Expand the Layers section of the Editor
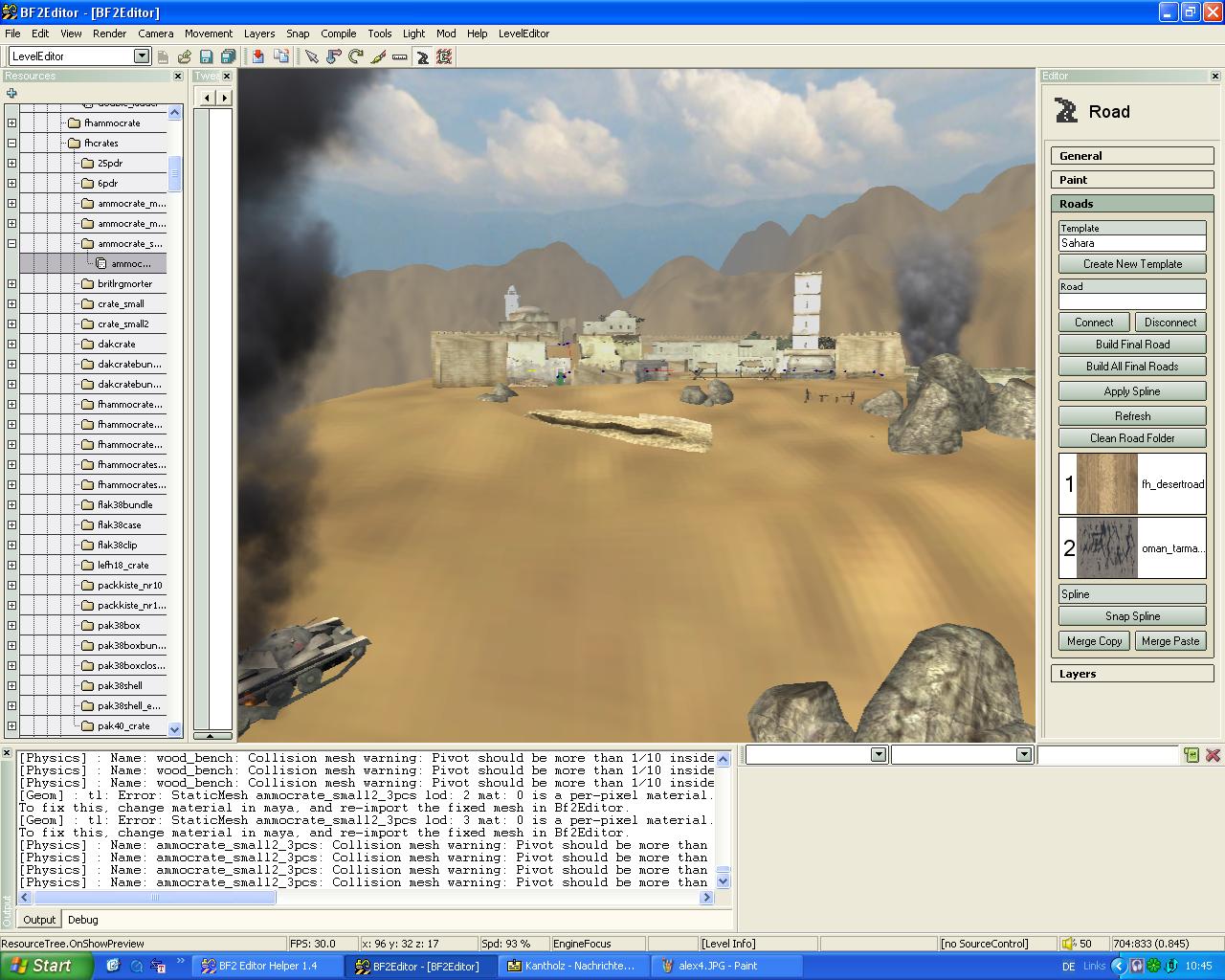Image resolution: width=1225 pixels, height=980 pixels. pyautogui.click(x=1132, y=674)
